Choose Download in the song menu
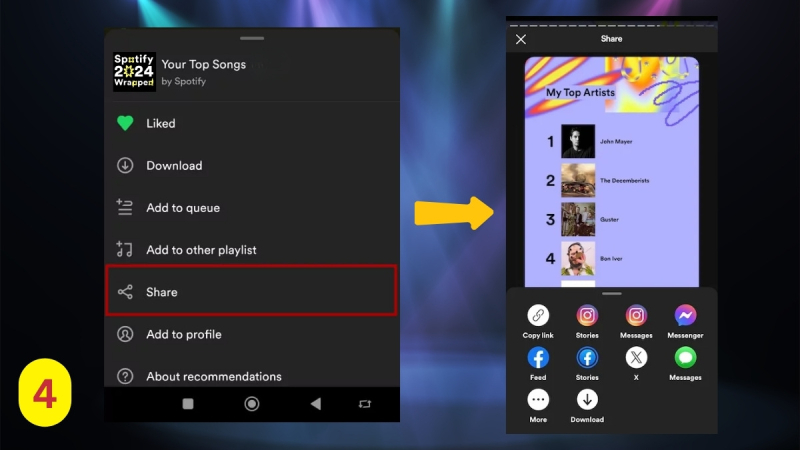 click(252, 165)
